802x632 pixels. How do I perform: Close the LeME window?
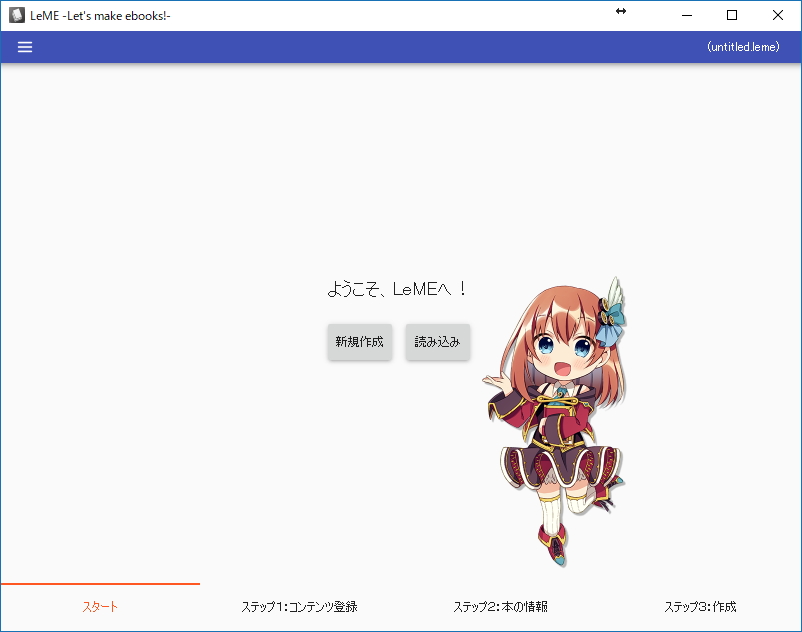(x=777, y=15)
